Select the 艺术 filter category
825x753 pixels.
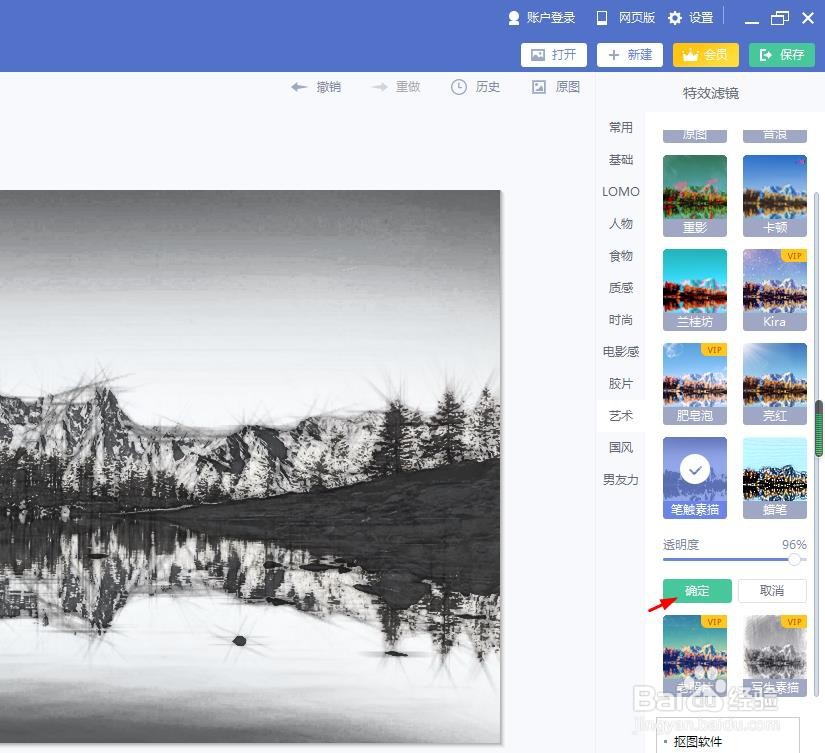pyautogui.click(x=621, y=416)
